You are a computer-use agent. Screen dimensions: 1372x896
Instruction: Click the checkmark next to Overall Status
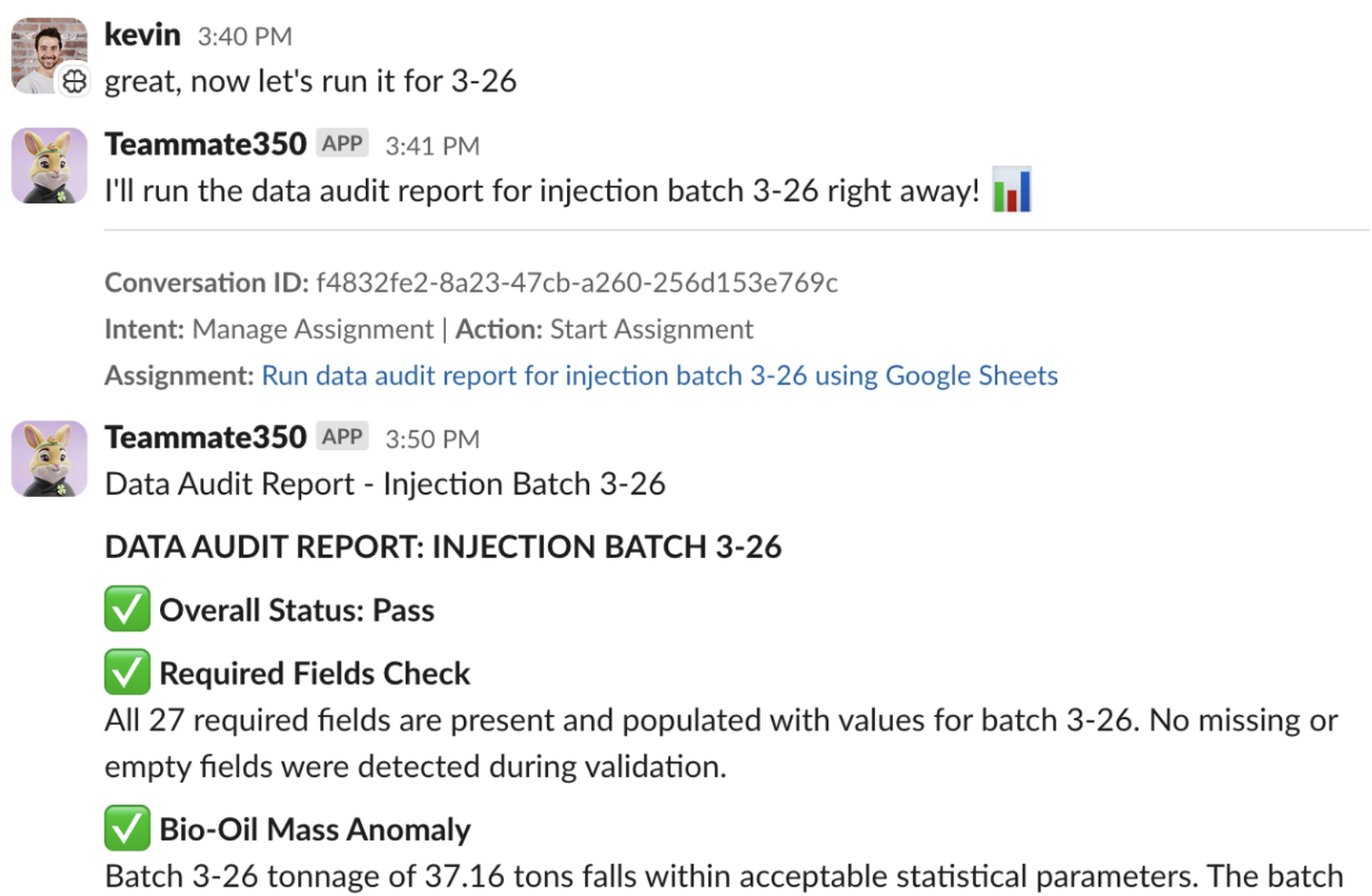point(127,608)
